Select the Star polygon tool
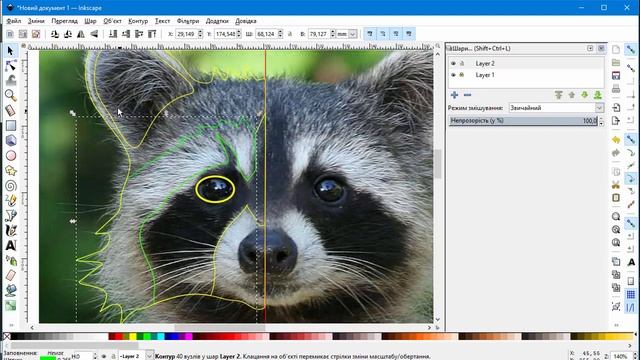This screenshot has width=640, height=360. click(x=11, y=171)
